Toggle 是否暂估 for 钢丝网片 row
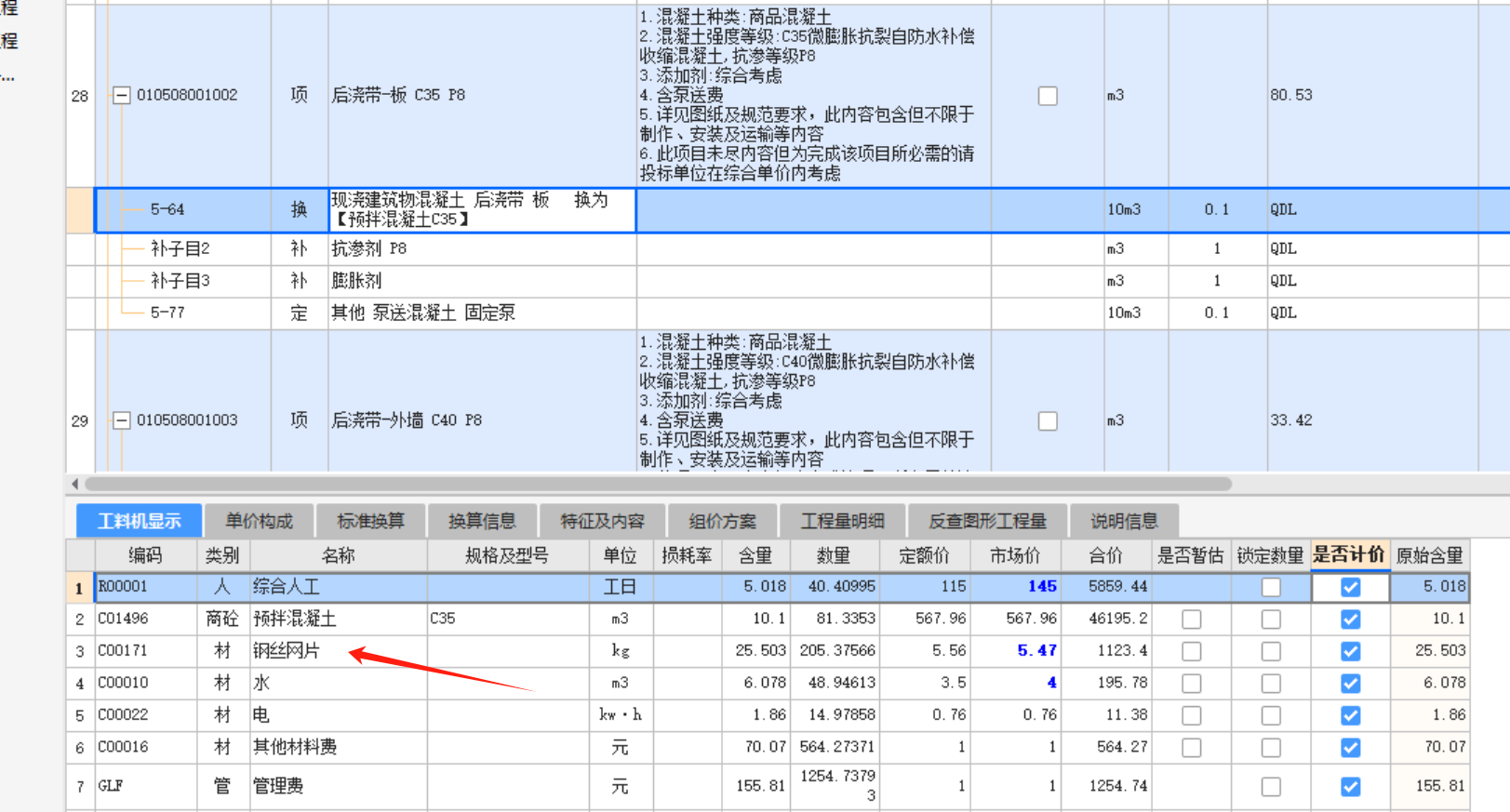This screenshot has height=812, width=1510. [1191, 651]
